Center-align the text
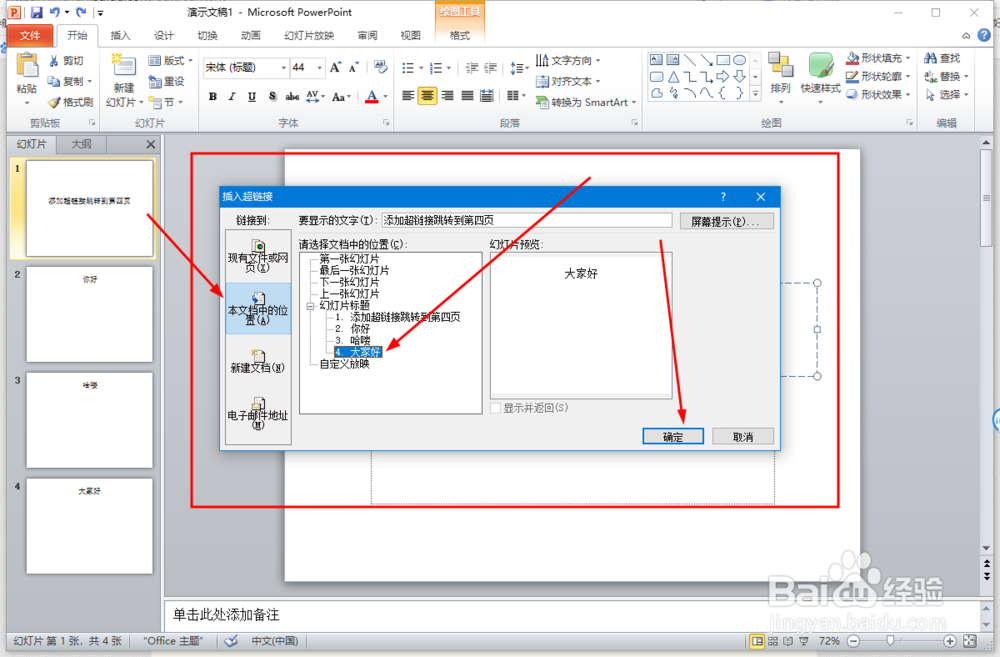The height and width of the screenshot is (657, 1000). pos(427,96)
